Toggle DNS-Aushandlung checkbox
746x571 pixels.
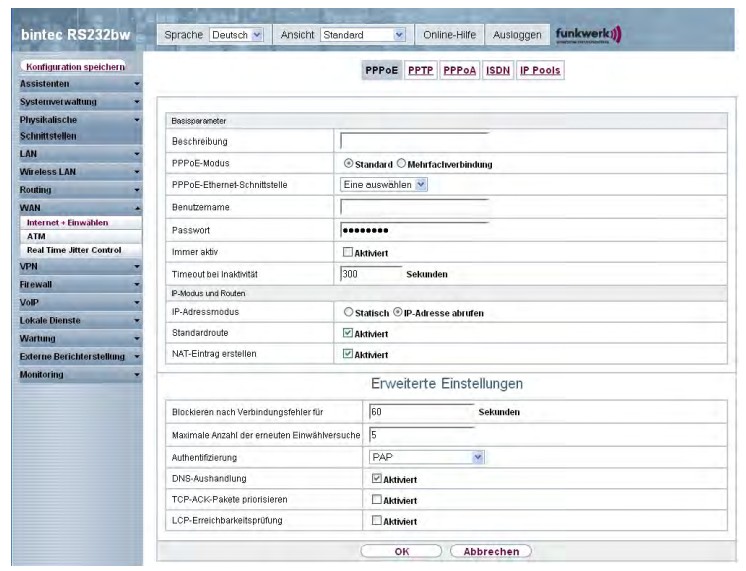tap(377, 479)
